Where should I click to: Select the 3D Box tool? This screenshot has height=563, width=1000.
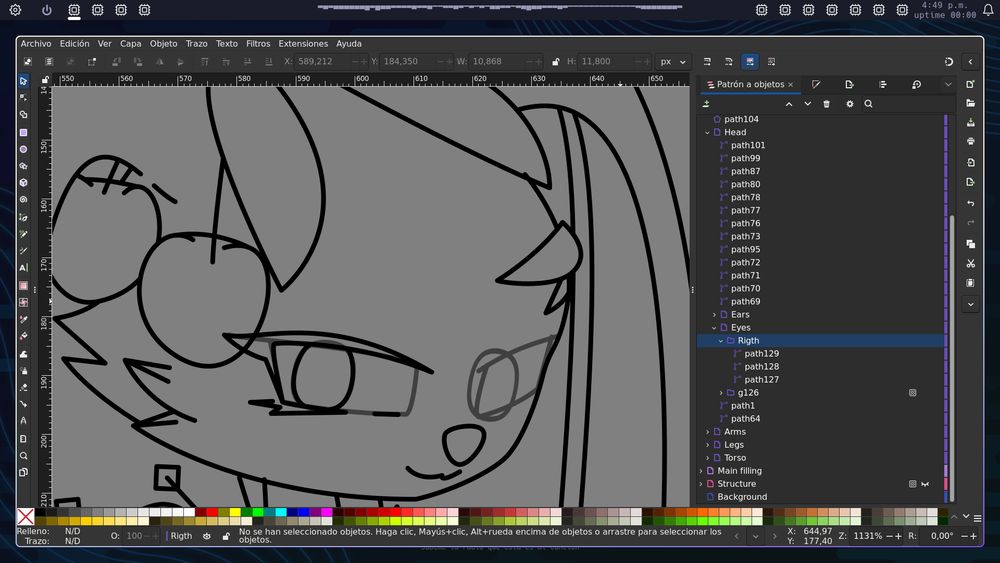[24, 182]
